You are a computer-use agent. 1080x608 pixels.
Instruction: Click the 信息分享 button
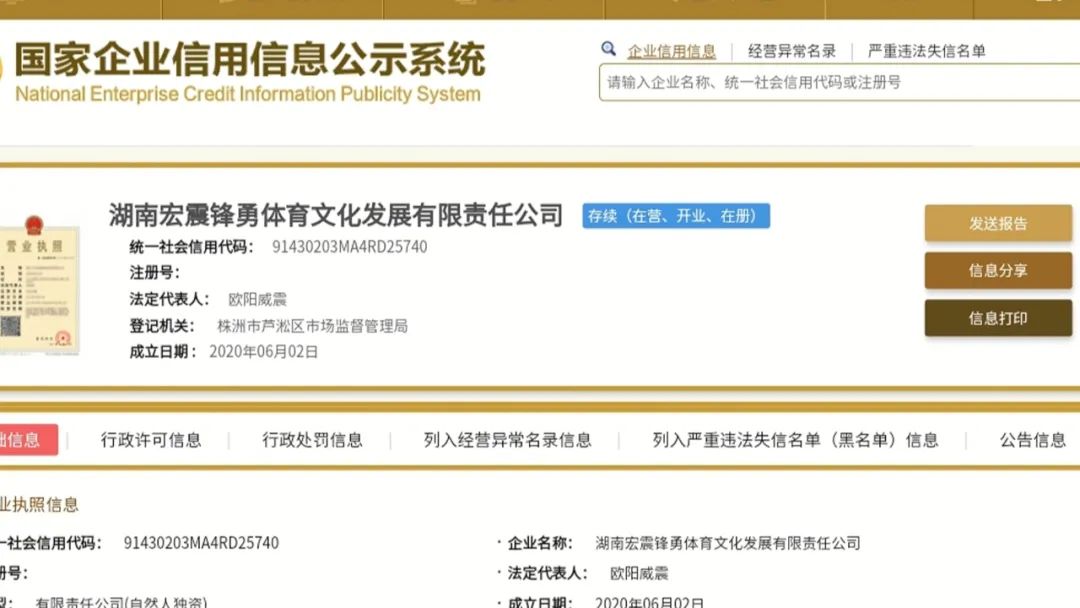998,271
